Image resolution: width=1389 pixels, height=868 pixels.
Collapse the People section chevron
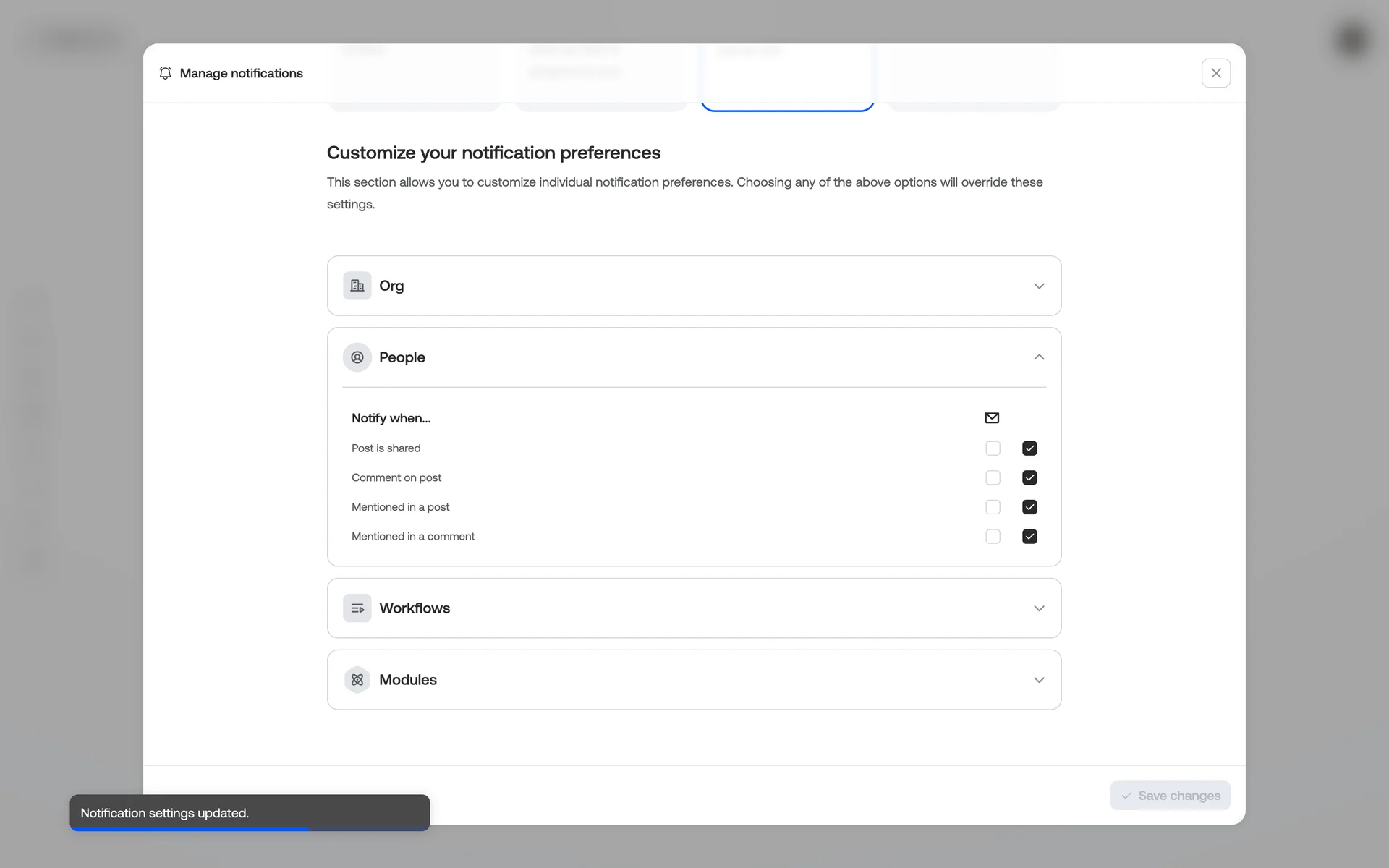[1039, 357]
